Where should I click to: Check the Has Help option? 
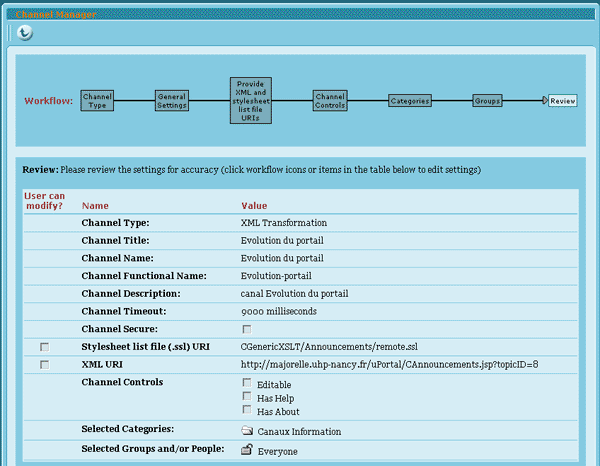(246, 397)
